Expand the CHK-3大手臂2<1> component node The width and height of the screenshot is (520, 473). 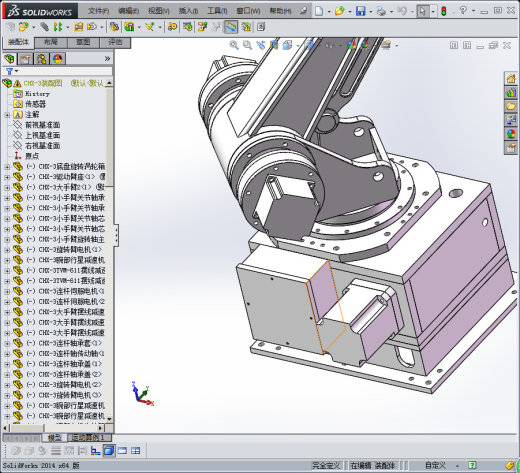coord(7,187)
